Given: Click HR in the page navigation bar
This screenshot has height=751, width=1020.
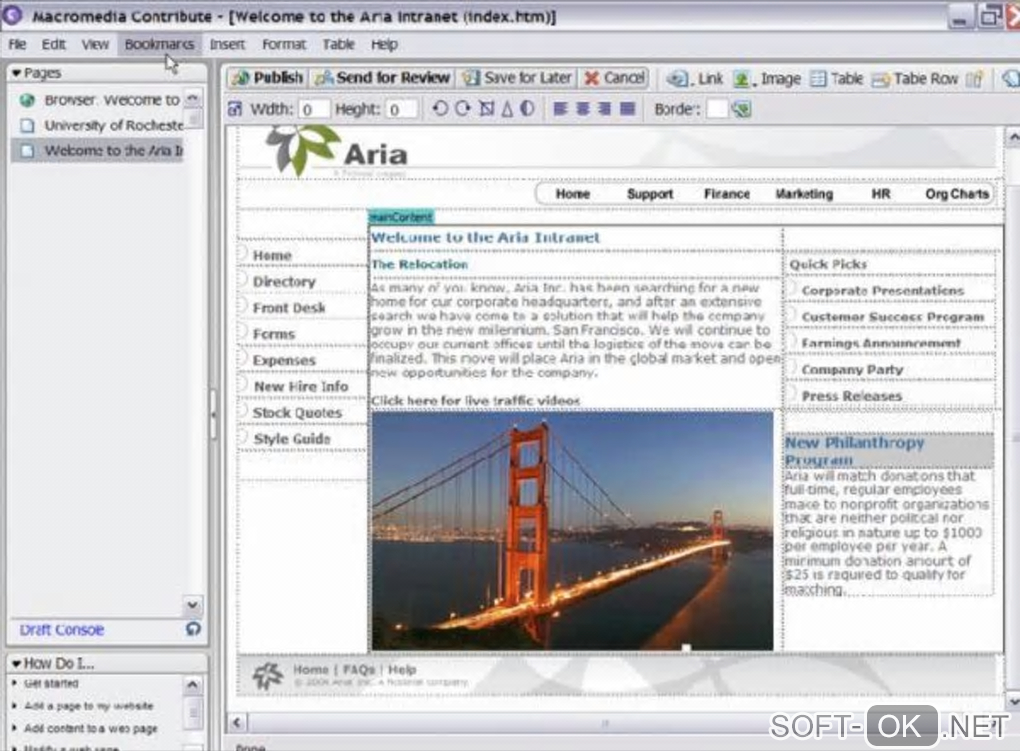Looking at the screenshot, I should pos(881,194).
